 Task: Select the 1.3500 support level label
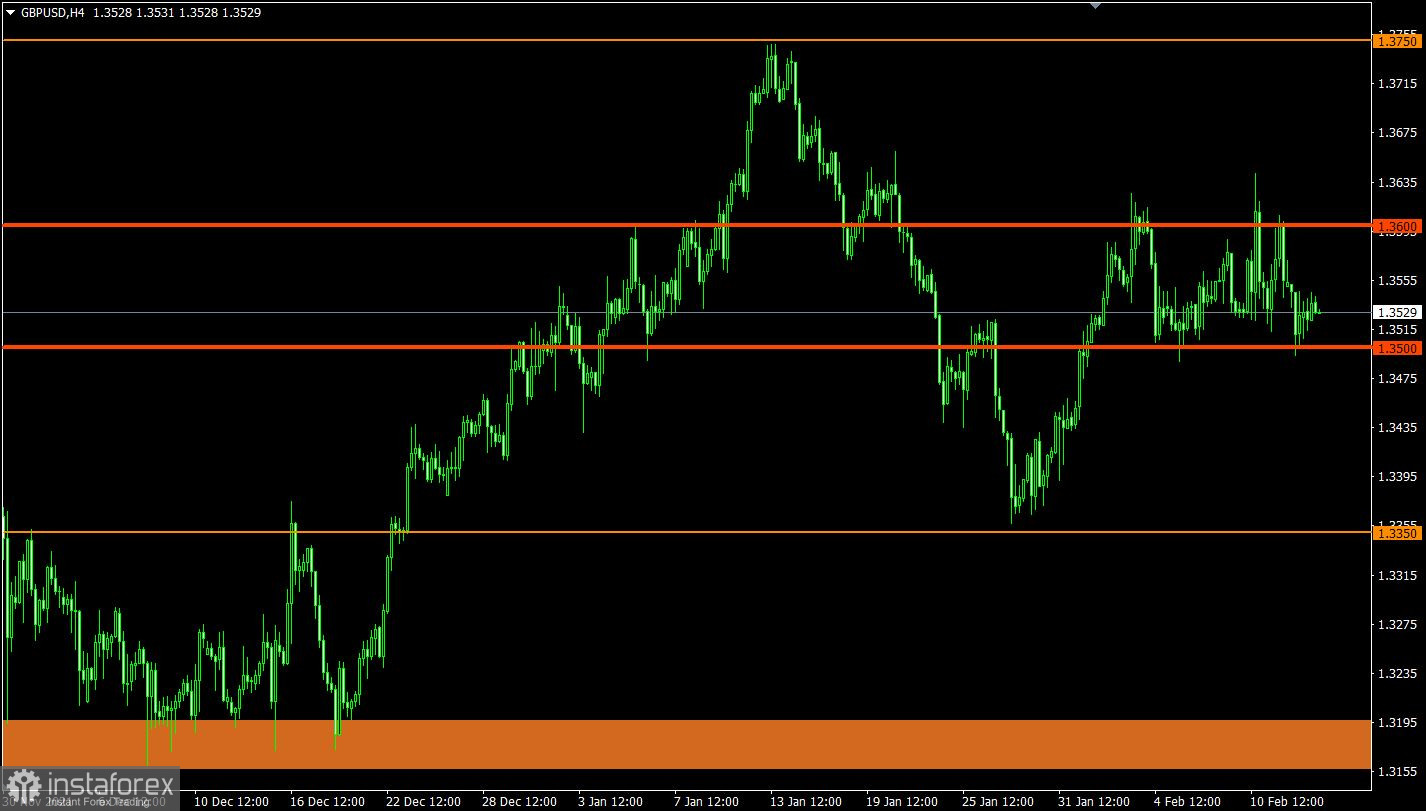click(x=1396, y=348)
